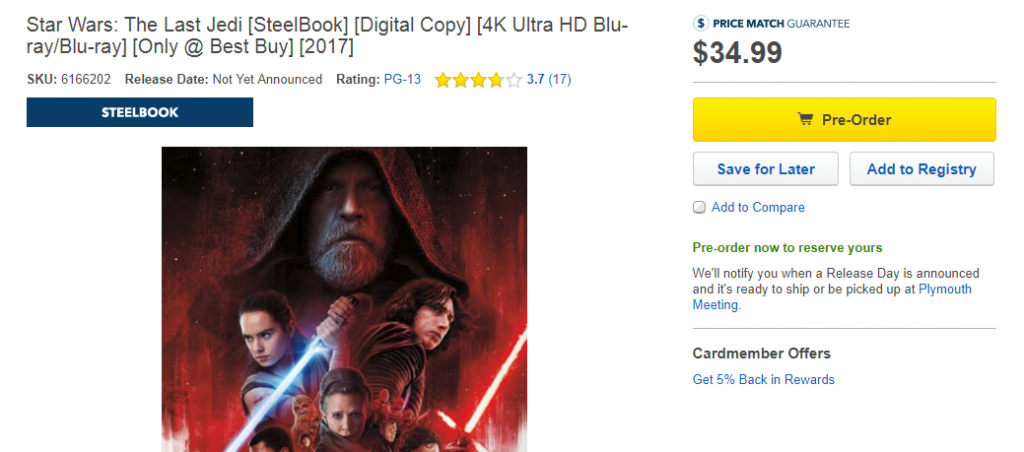The width and height of the screenshot is (1024, 452).
Task: Open Get 5% Back in Rewards link
Action: point(763,380)
